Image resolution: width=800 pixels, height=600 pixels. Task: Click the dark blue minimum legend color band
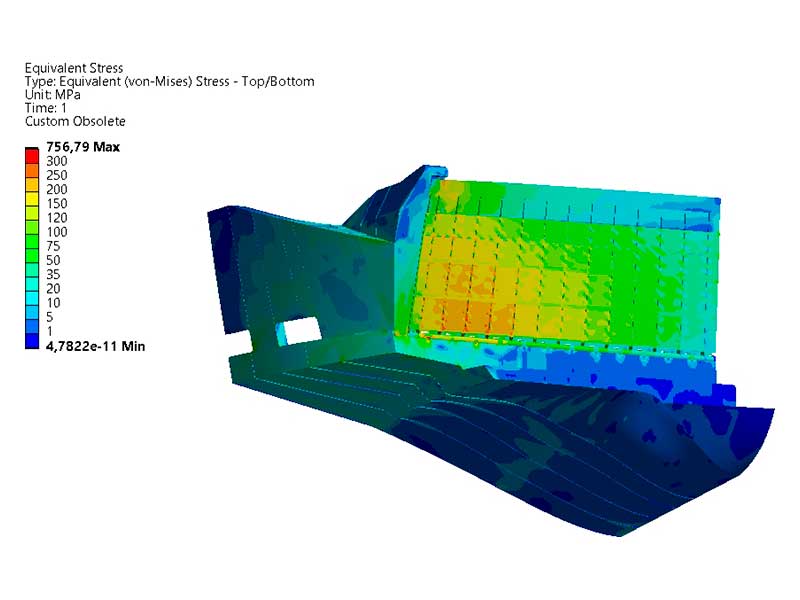(x=32, y=341)
